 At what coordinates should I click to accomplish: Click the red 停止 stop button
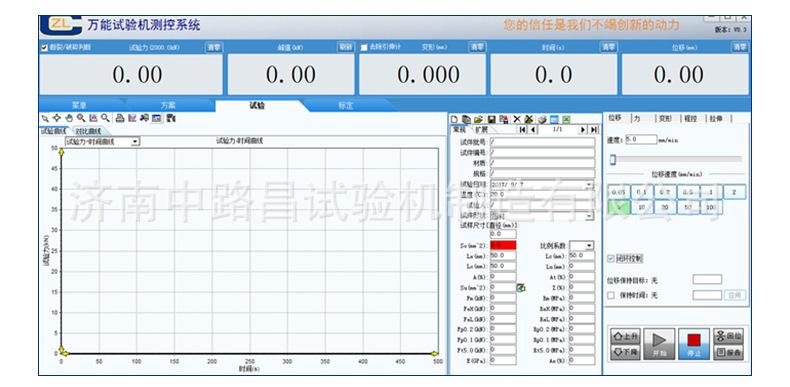[x=694, y=344]
